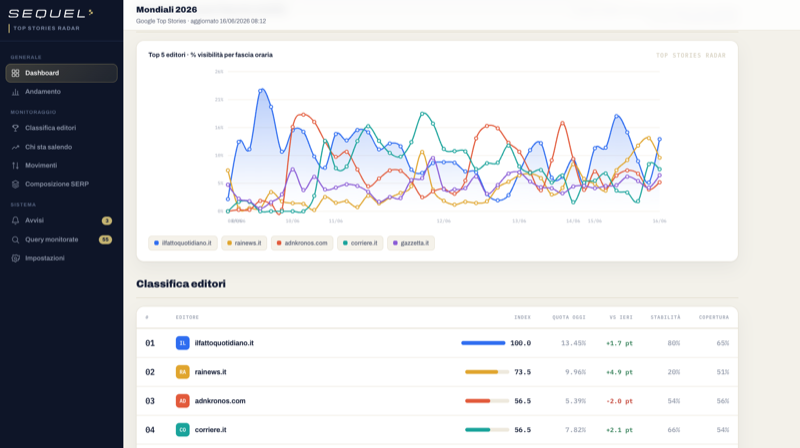The image size is (800, 448).
Task: Click the +4.9 pt change value
Action: click(x=619, y=372)
